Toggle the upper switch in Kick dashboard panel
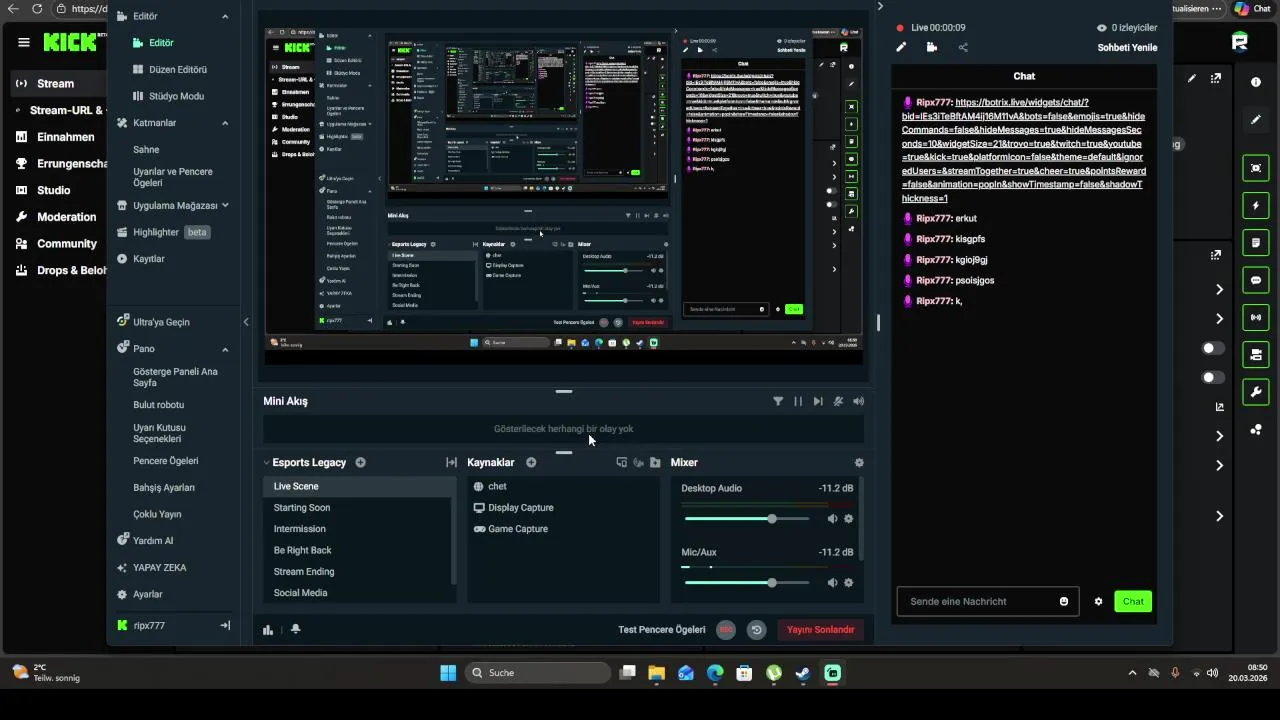 [x=1213, y=348]
